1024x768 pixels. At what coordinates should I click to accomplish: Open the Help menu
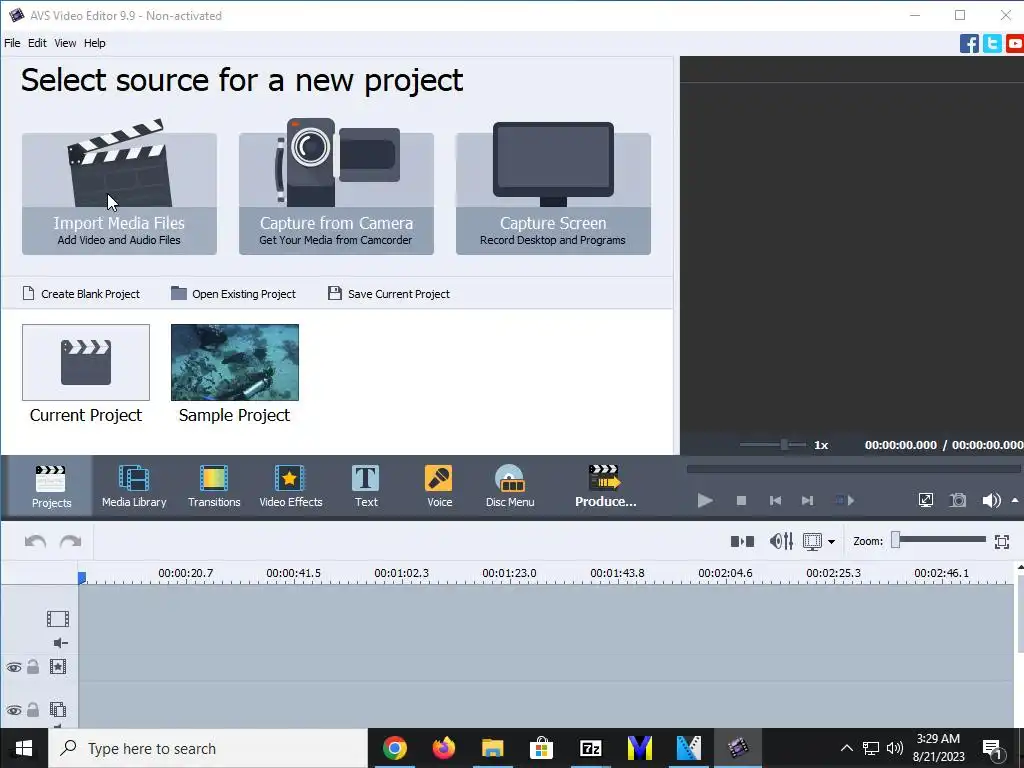coord(94,43)
